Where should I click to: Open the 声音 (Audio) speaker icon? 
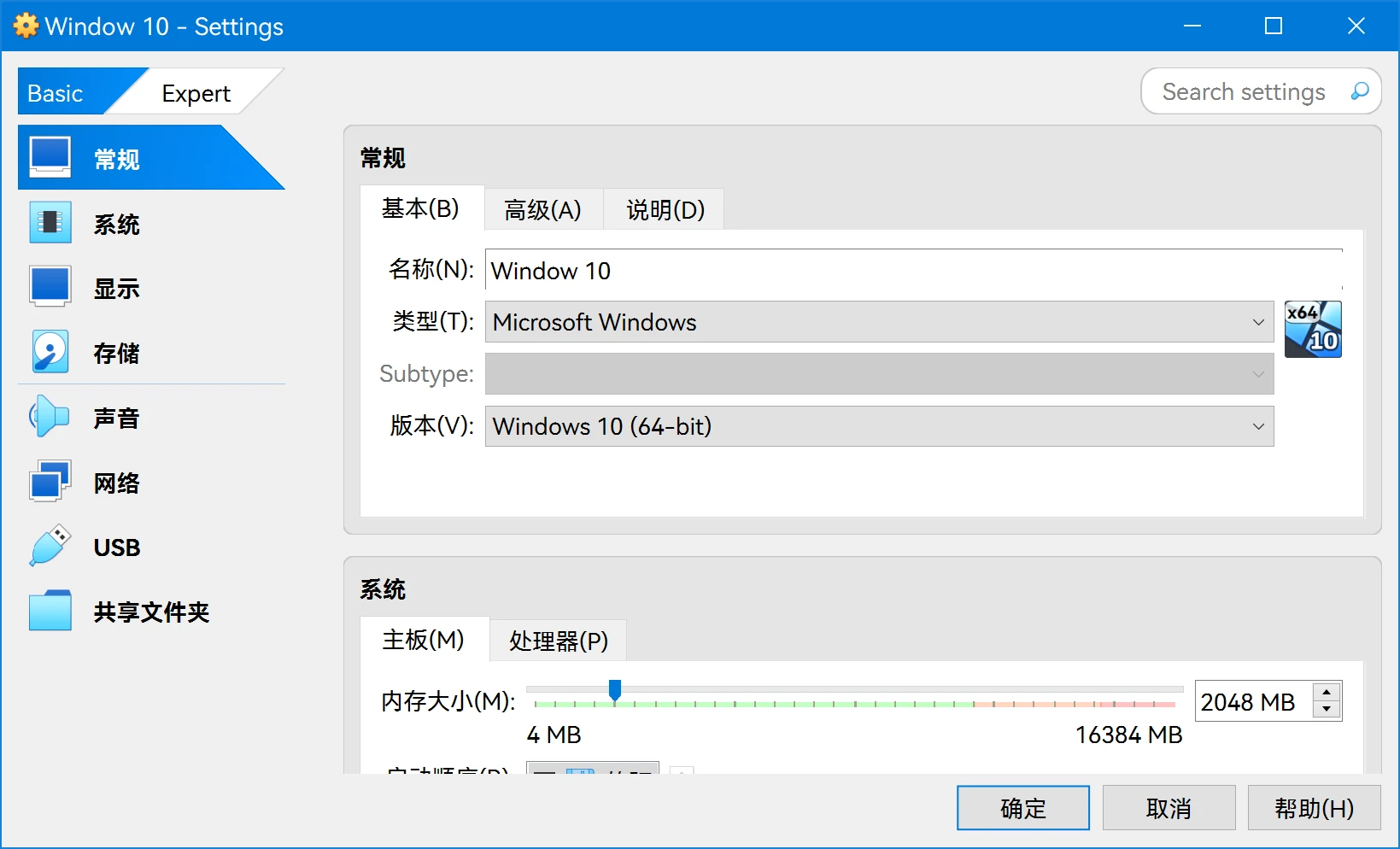(50, 417)
